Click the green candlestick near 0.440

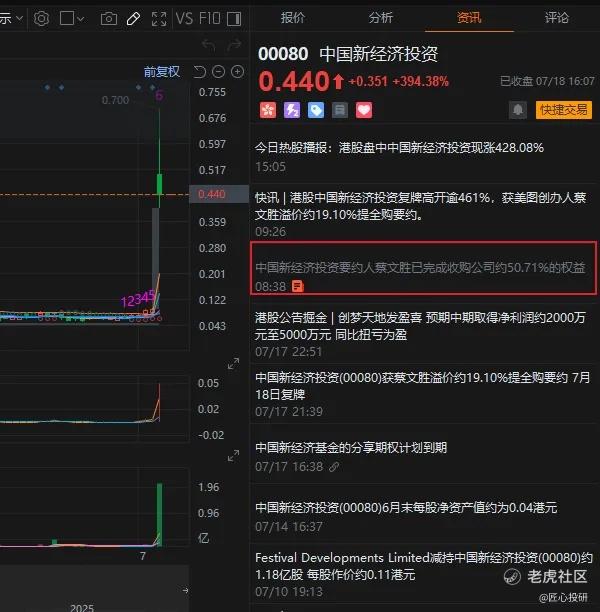click(x=159, y=183)
